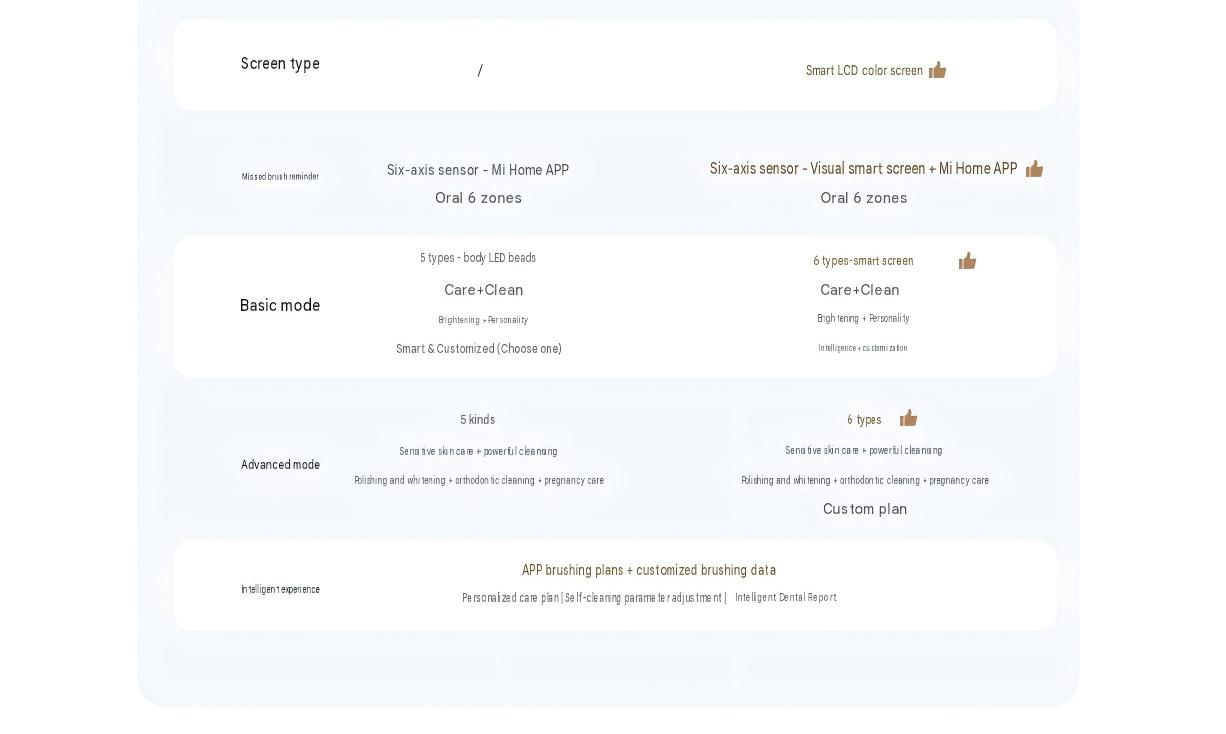Click APP brushing plans + customized brushing data

click(x=649, y=570)
